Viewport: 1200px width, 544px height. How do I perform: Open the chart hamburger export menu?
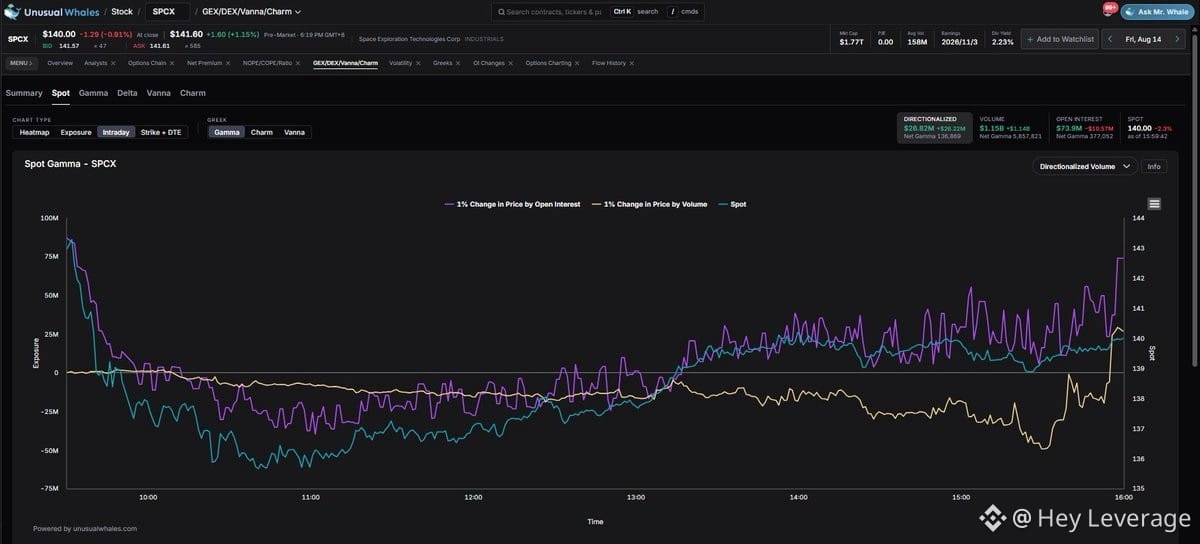[1155, 204]
